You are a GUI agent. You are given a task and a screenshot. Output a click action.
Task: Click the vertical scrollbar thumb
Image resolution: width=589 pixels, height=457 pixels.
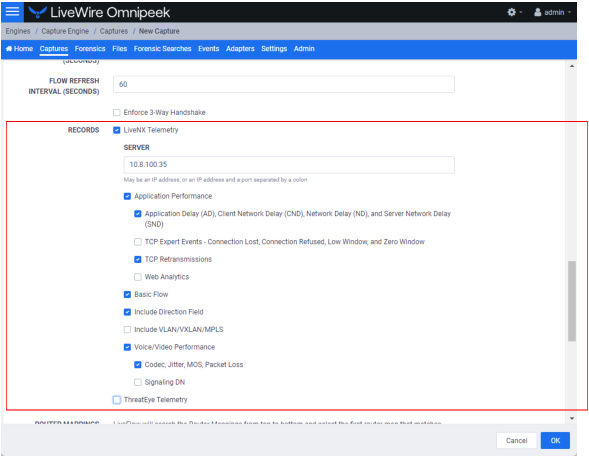pos(572,301)
